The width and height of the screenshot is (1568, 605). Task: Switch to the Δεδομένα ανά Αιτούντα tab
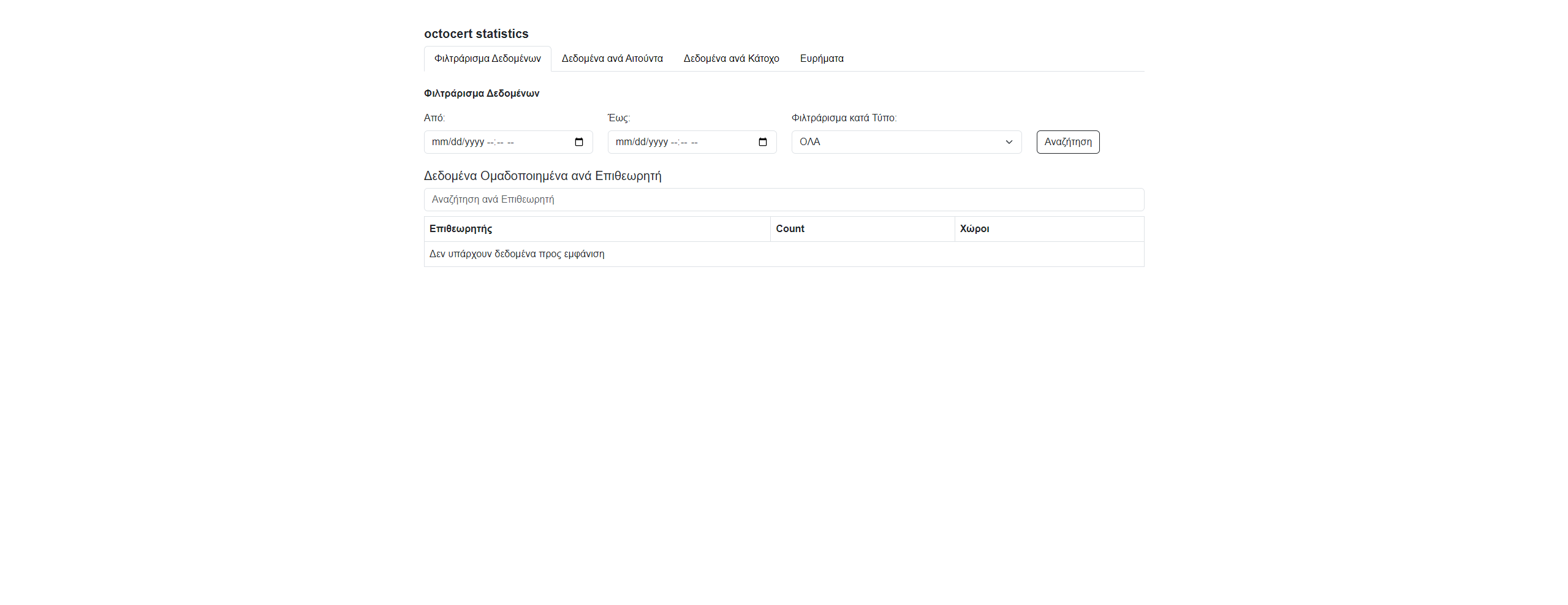(612, 59)
